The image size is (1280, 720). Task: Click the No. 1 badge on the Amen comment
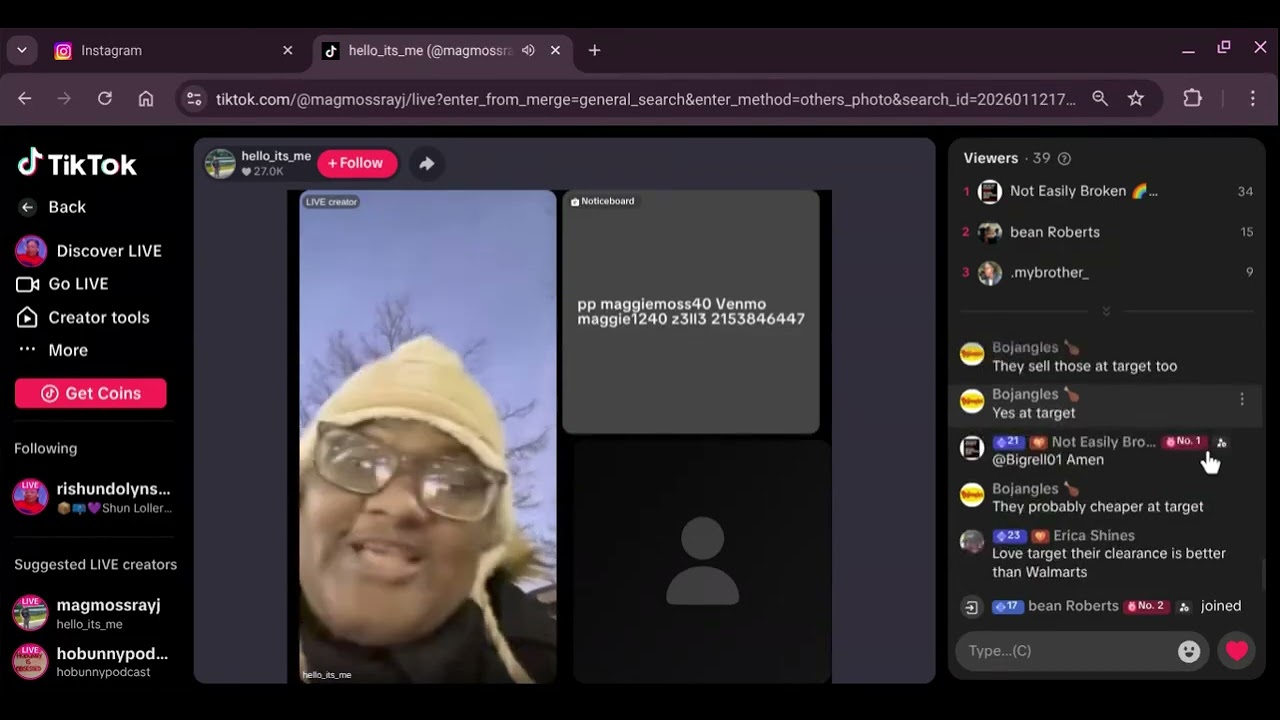click(1184, 441)
